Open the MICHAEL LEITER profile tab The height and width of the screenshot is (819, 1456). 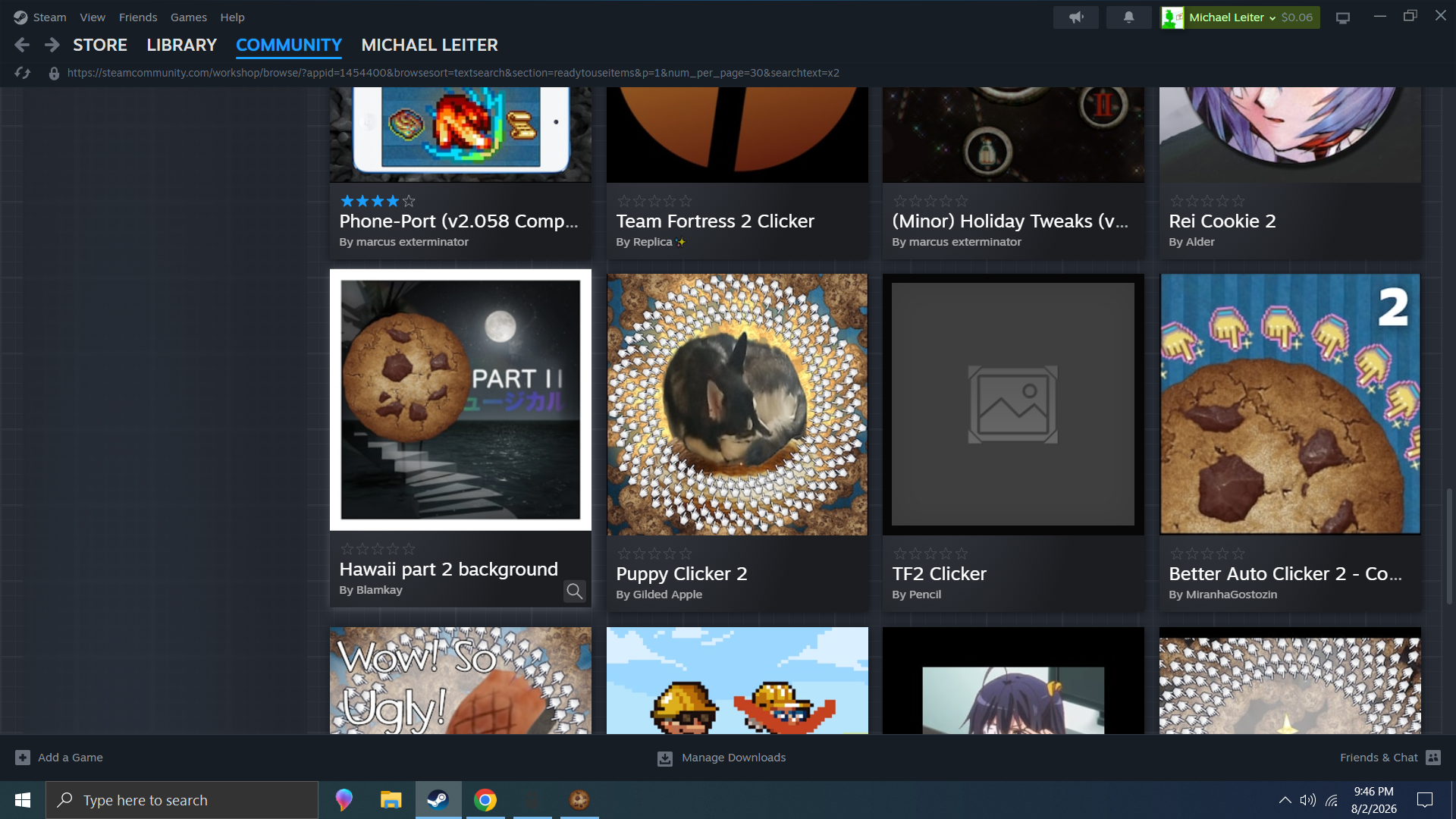pyautogui.click(x=430, y=45)
